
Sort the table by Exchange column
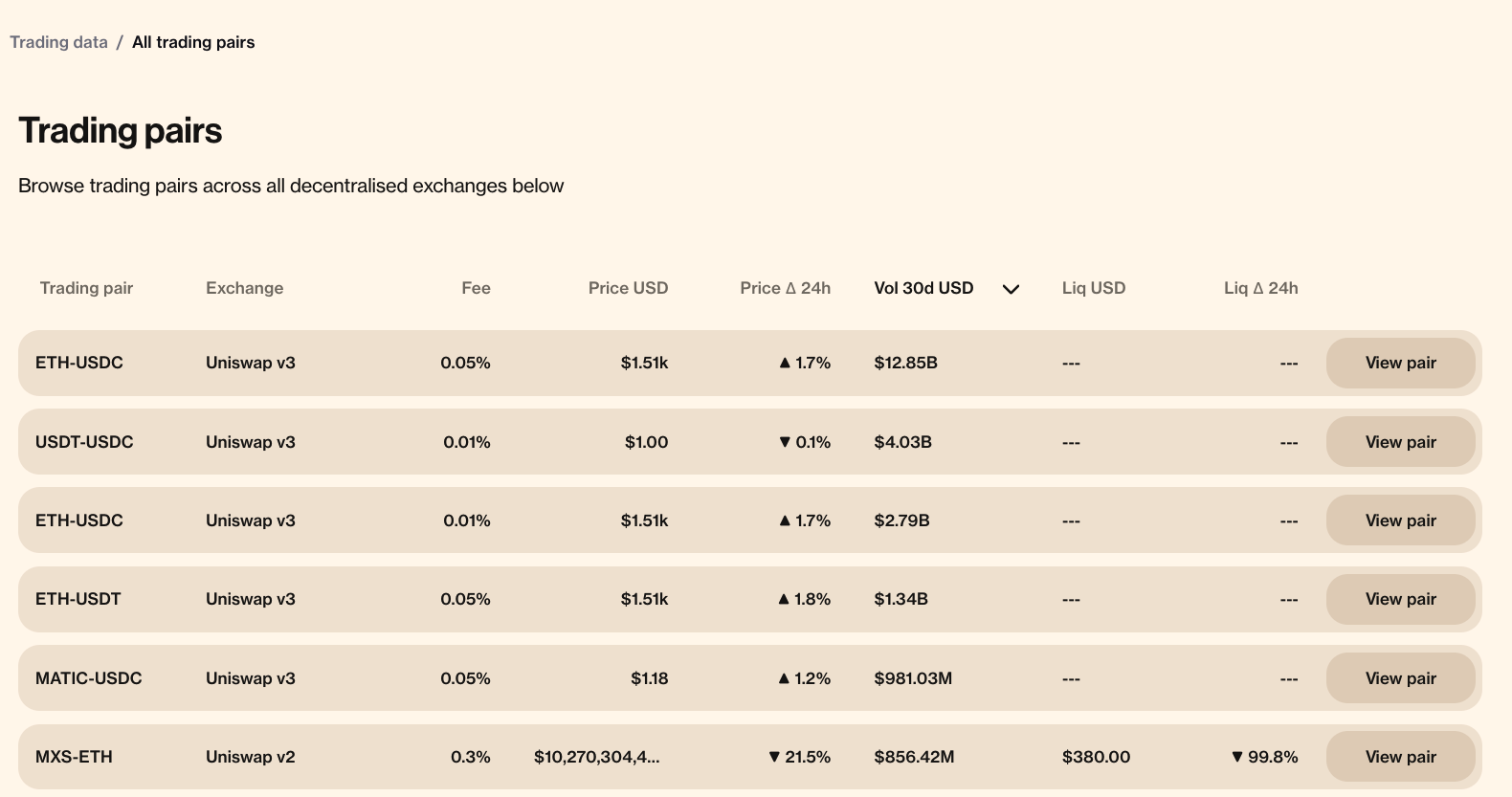coord(244,288)
